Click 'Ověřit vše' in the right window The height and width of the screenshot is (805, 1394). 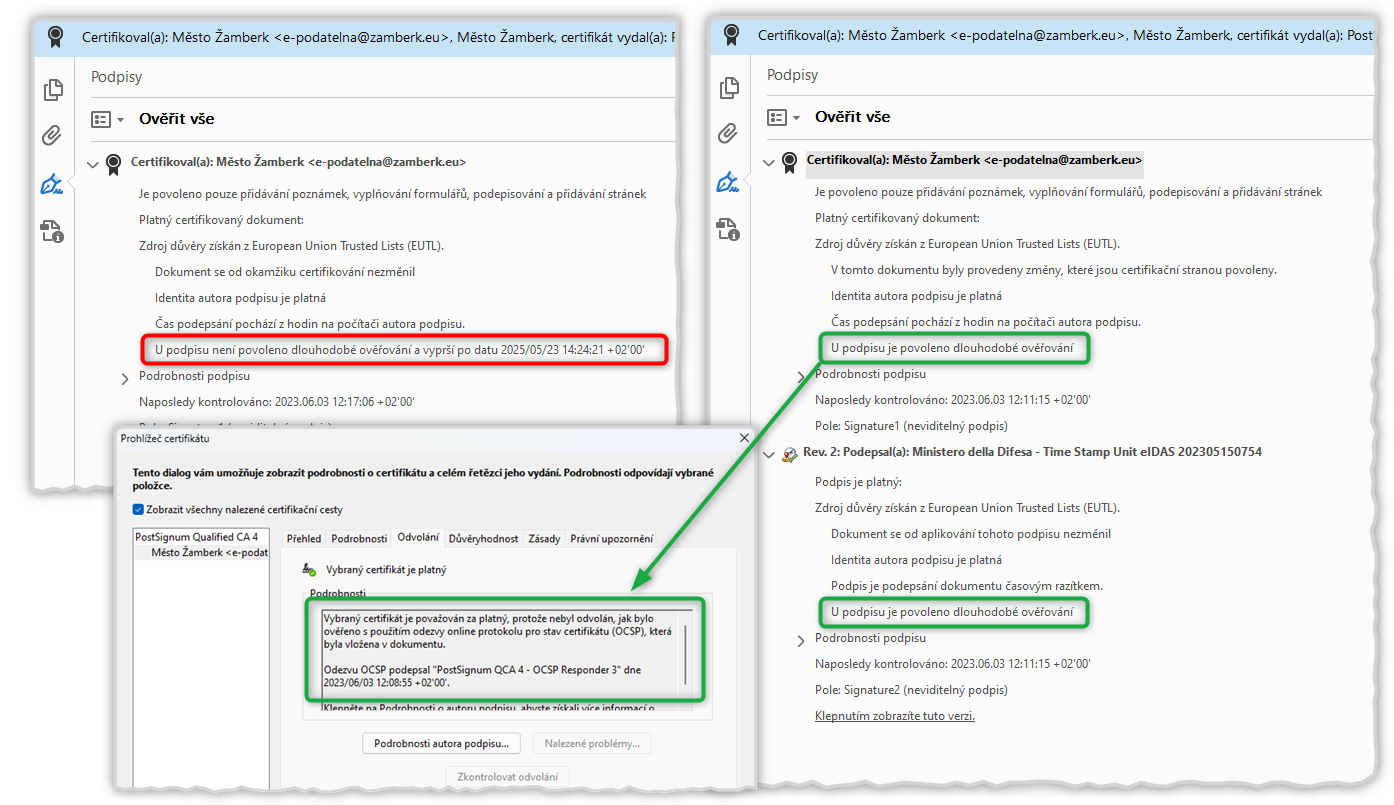click(x=853, y=117)
